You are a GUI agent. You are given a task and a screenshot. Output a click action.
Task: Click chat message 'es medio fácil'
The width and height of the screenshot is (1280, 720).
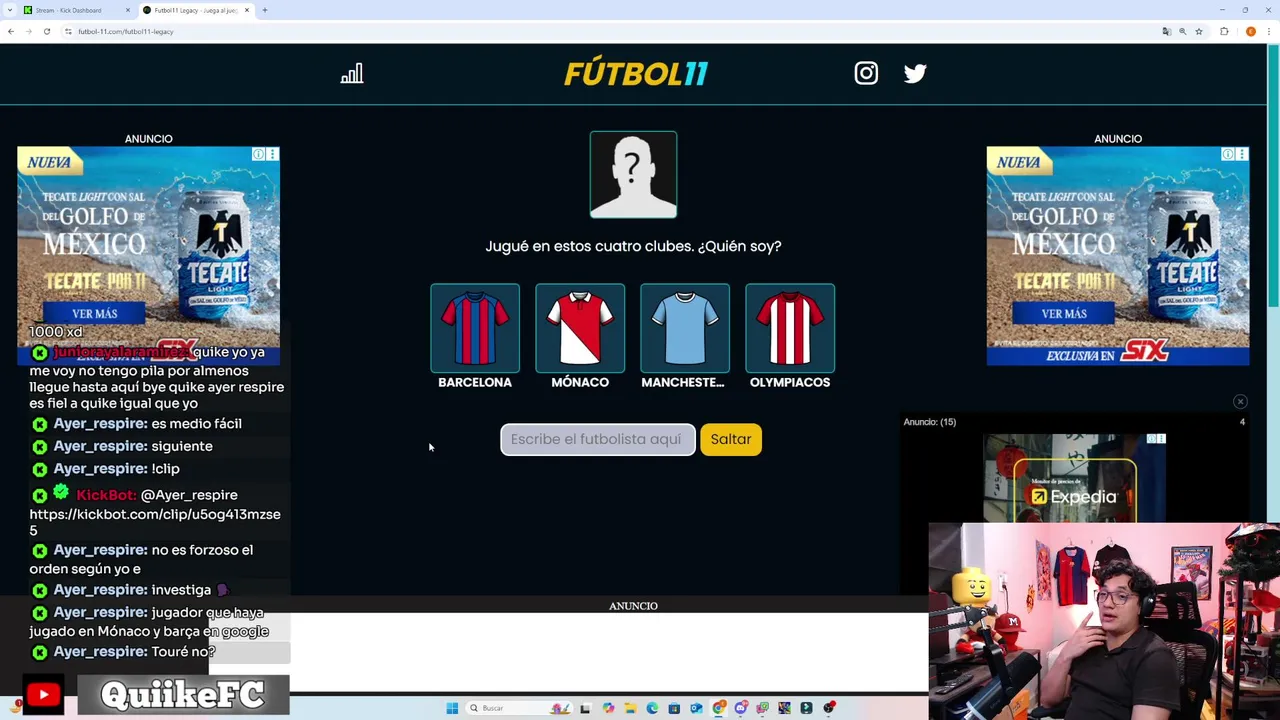pos(196,423)
